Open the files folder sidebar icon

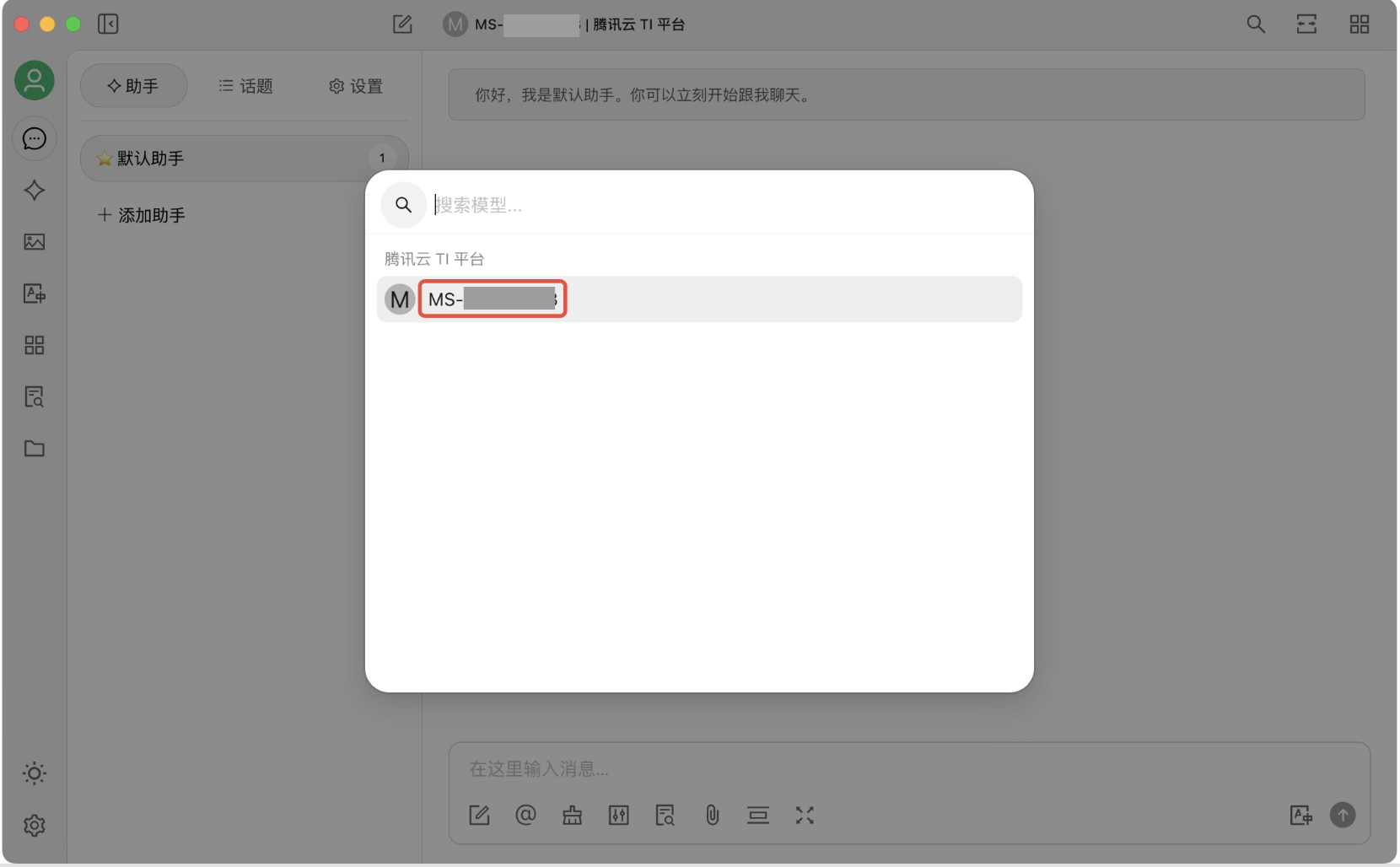(35, 449)
